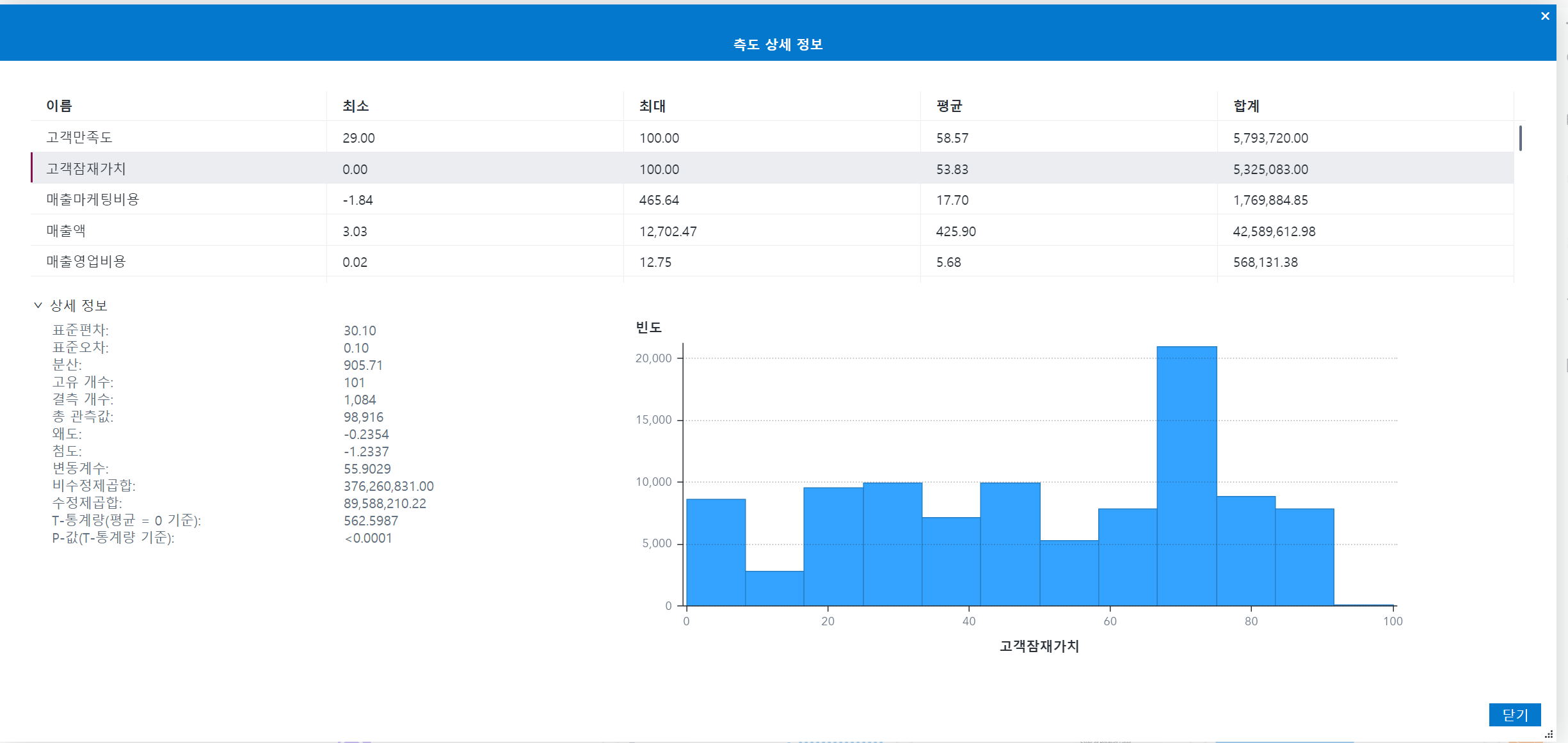Image resolution: width=1568 pixels, height=743 pixels.
Task: Select the 매출영업비용 row
Action: point(86,262)
